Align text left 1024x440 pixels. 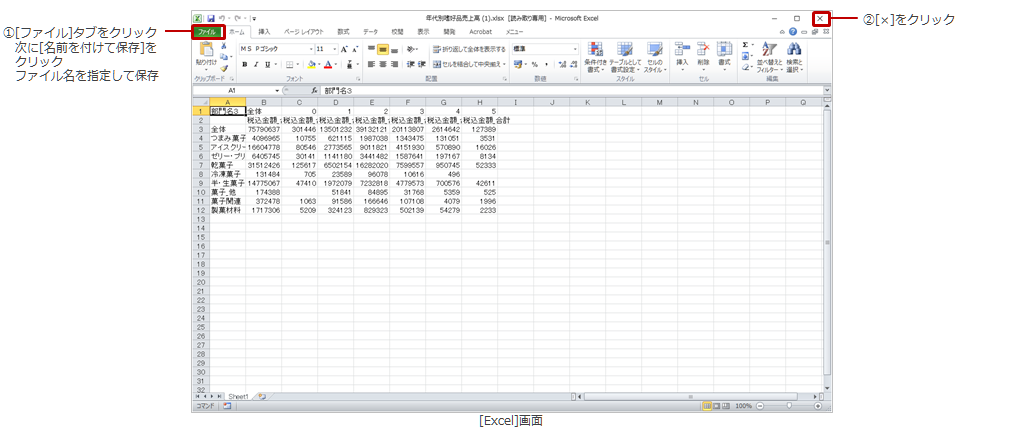[x=371, y=64]
